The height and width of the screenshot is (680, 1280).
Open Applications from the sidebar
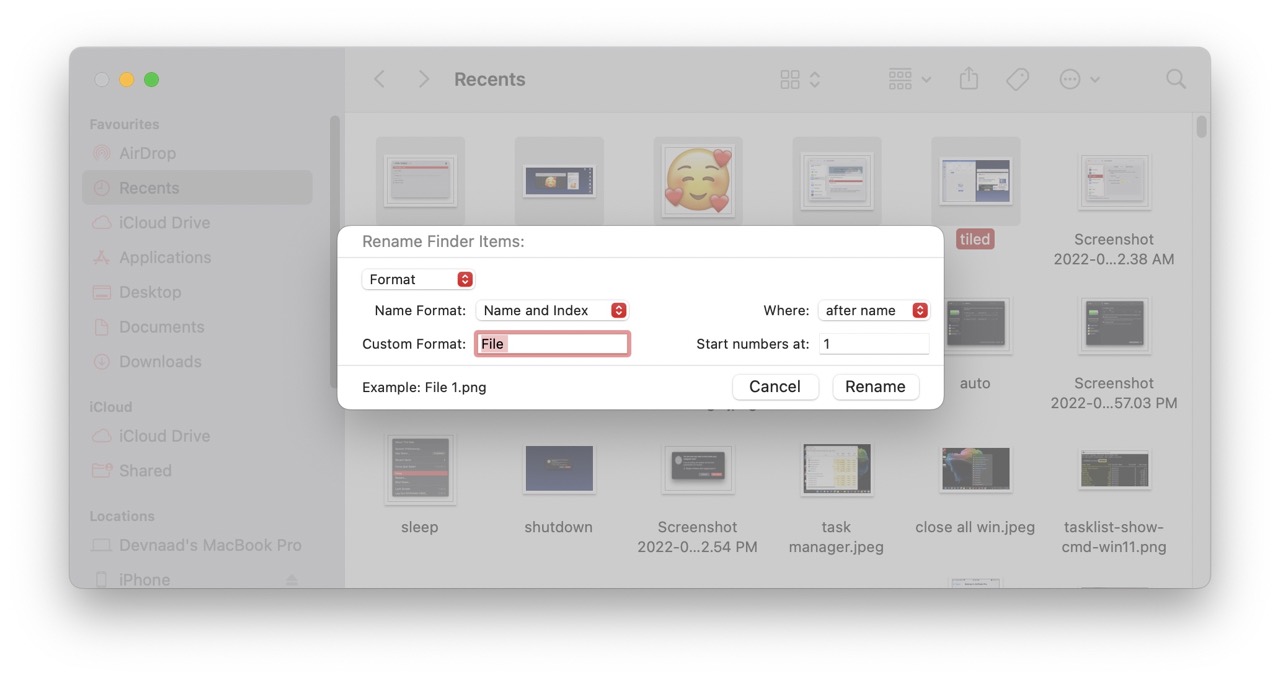pyautogui.click(x=164, y=257)
